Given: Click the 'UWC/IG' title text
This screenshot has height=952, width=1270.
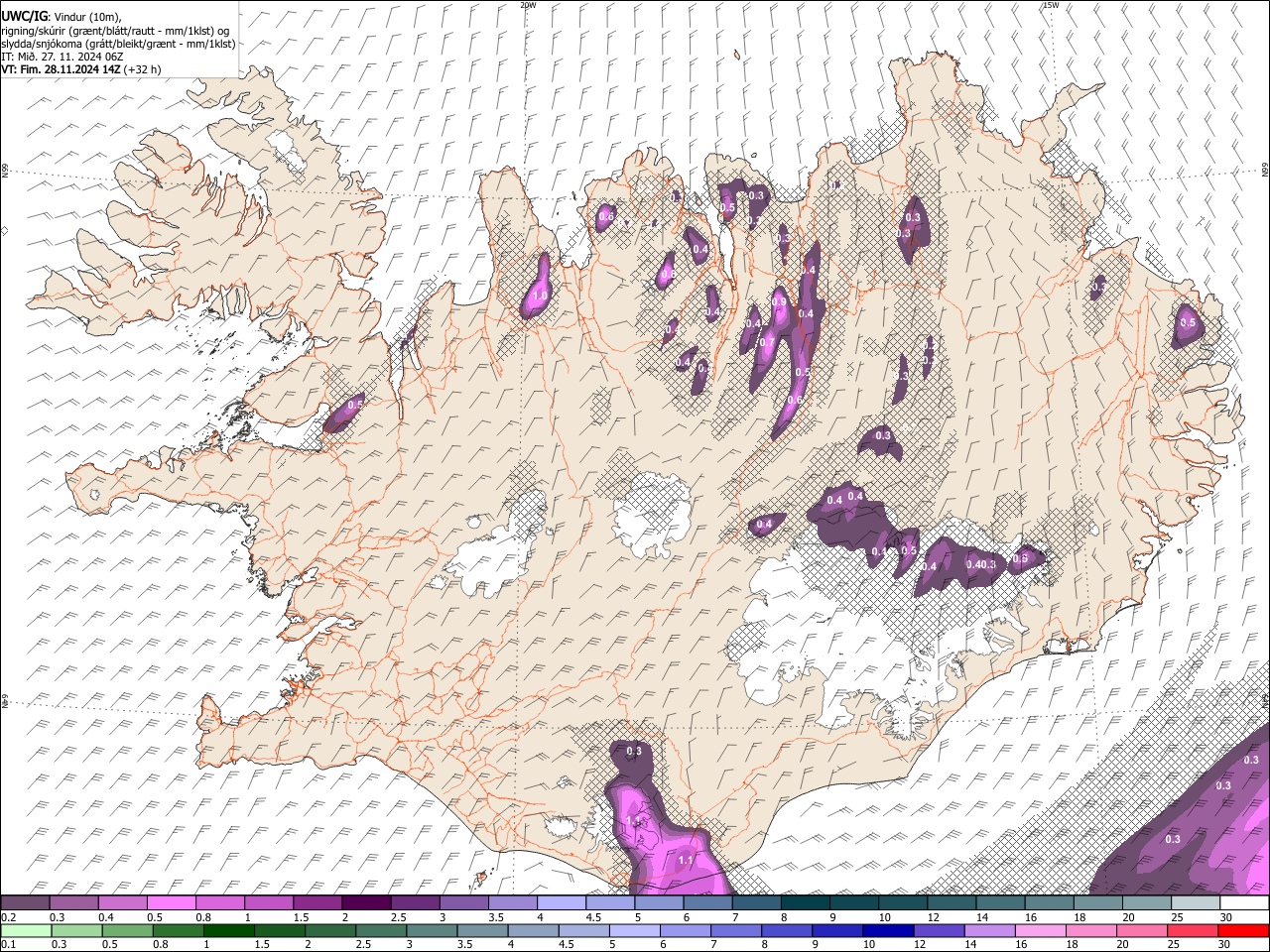Looking at the screenshot, I should point(24,16).
